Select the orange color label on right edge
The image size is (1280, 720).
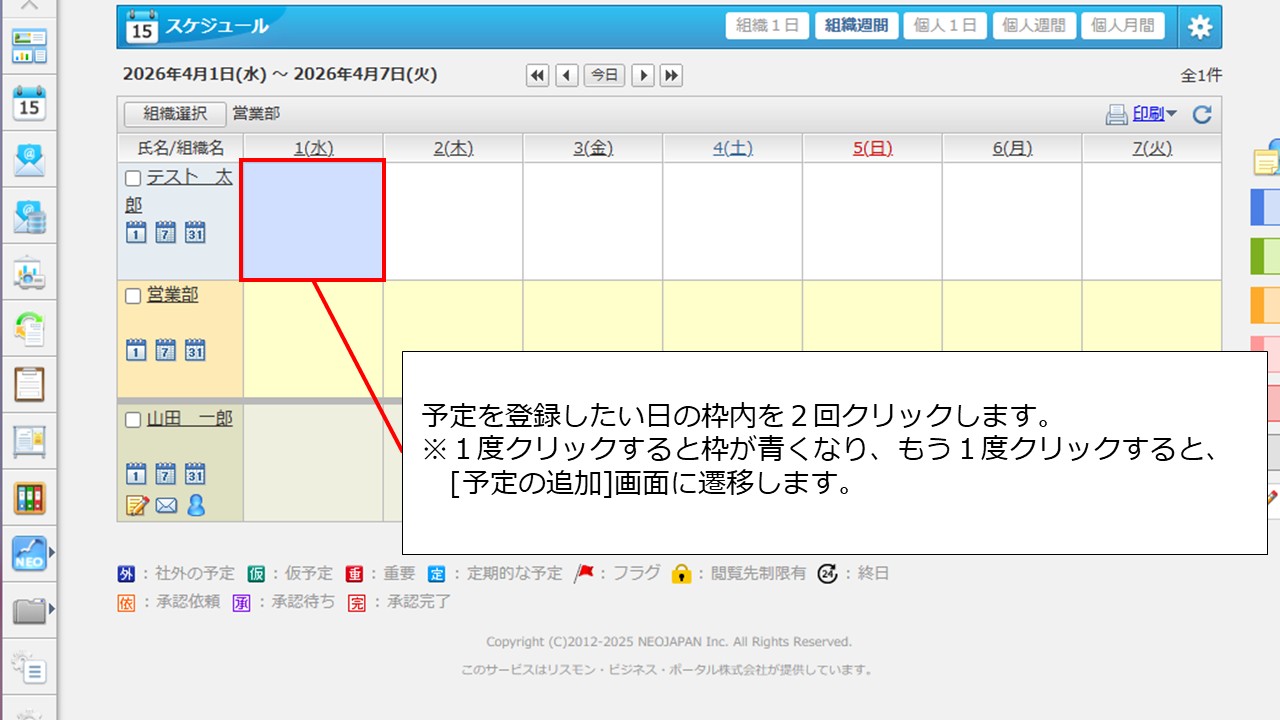(x=1266, y=305)
